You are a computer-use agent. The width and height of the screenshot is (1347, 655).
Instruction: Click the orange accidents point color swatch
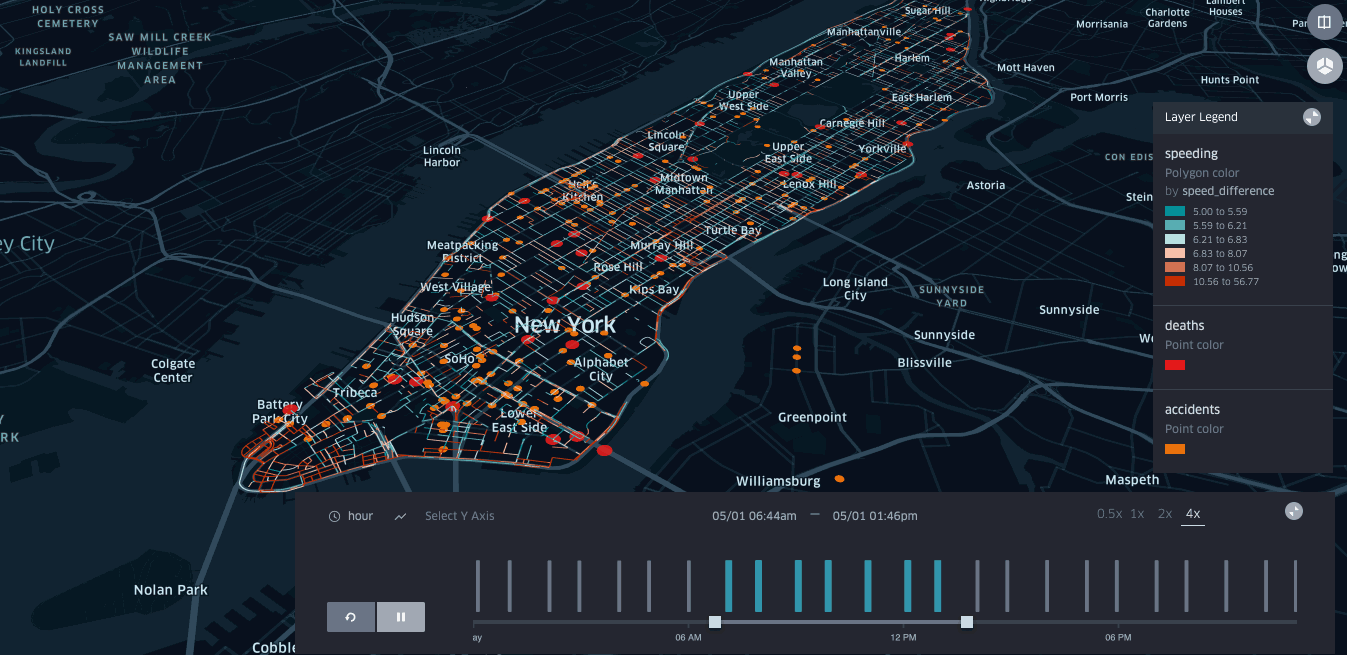pos(1175,449)
